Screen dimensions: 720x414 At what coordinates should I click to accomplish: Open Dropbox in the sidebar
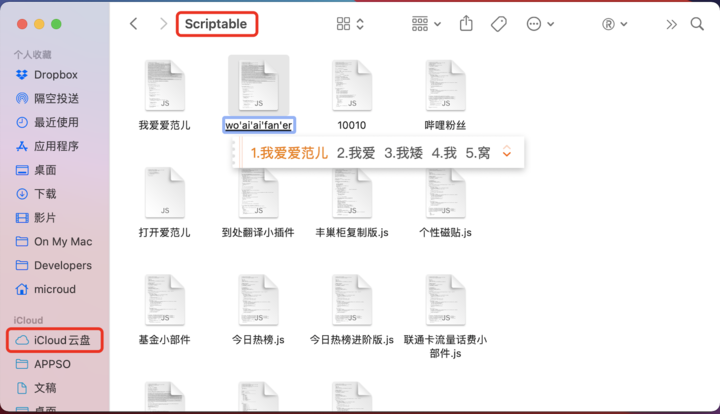pyautogui.click(x=46, y=74)
